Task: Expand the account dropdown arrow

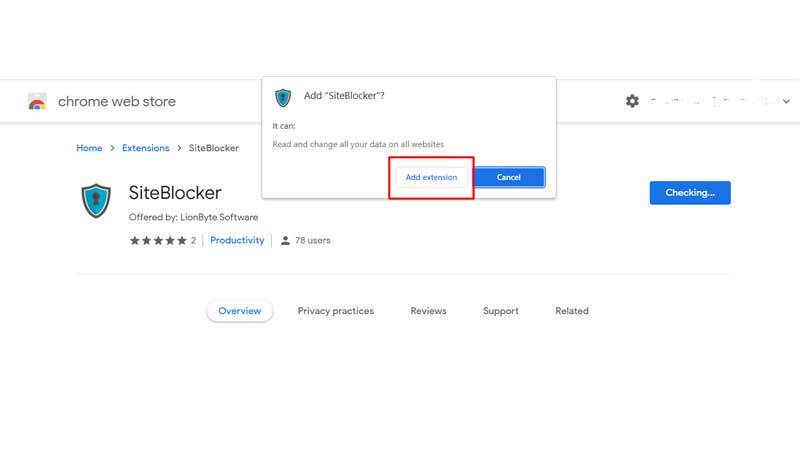Action: point(786,102)
